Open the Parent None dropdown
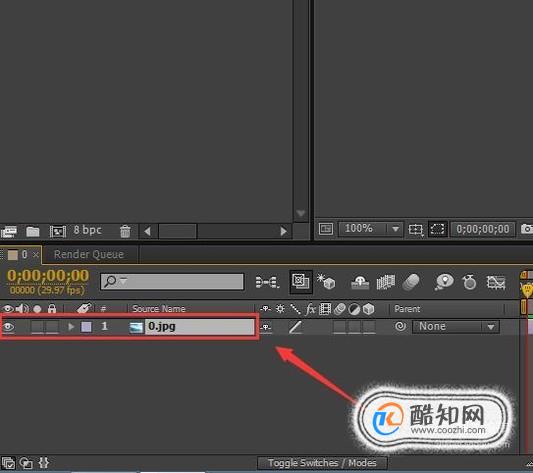Image resolution: width=533 pixels, height=473 pixels. click(456, 327)
